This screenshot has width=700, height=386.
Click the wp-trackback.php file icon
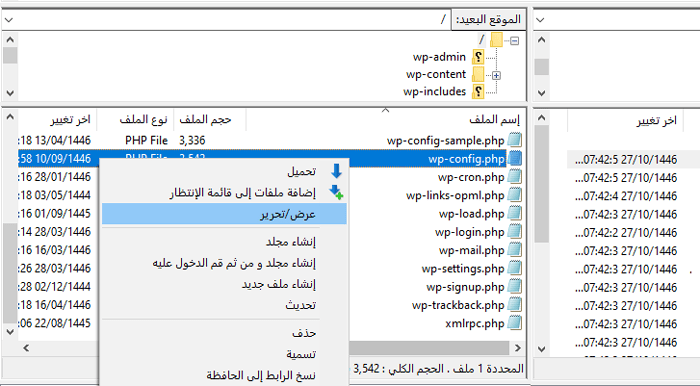coord(515,305)
